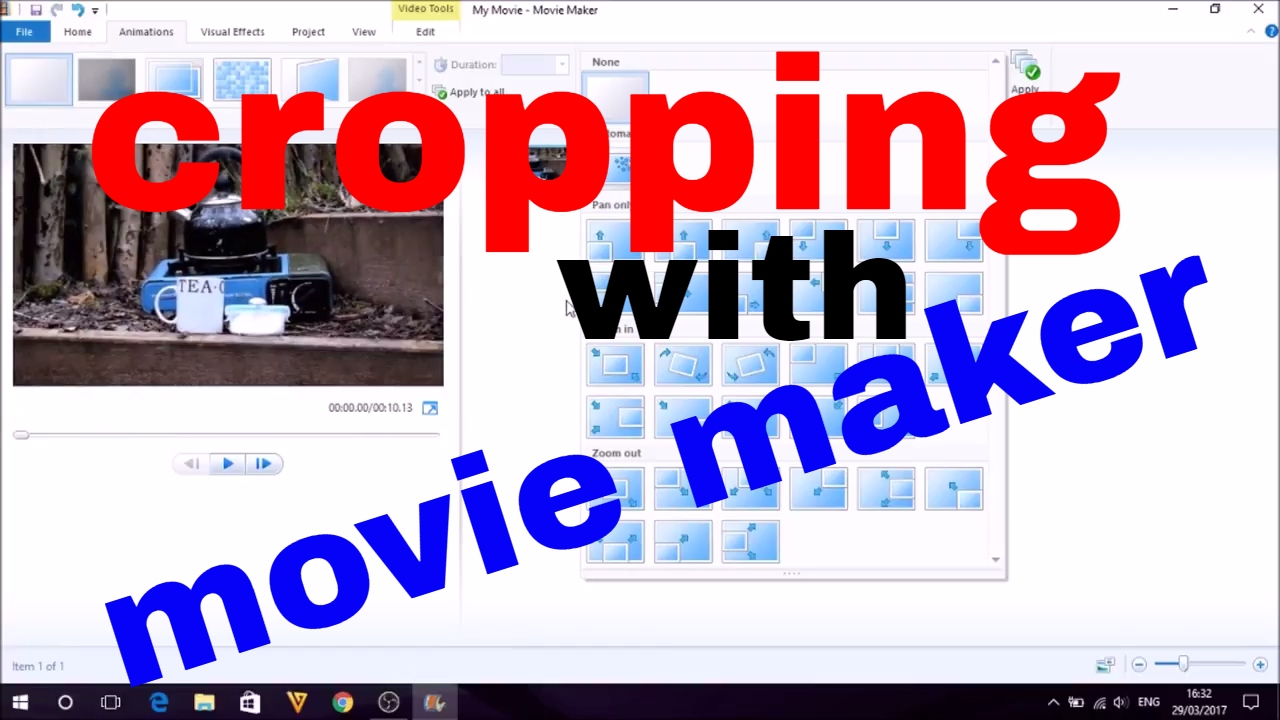
Task: Apply the blue overlapping-frames transition
Action: click(x=175, y=81)
